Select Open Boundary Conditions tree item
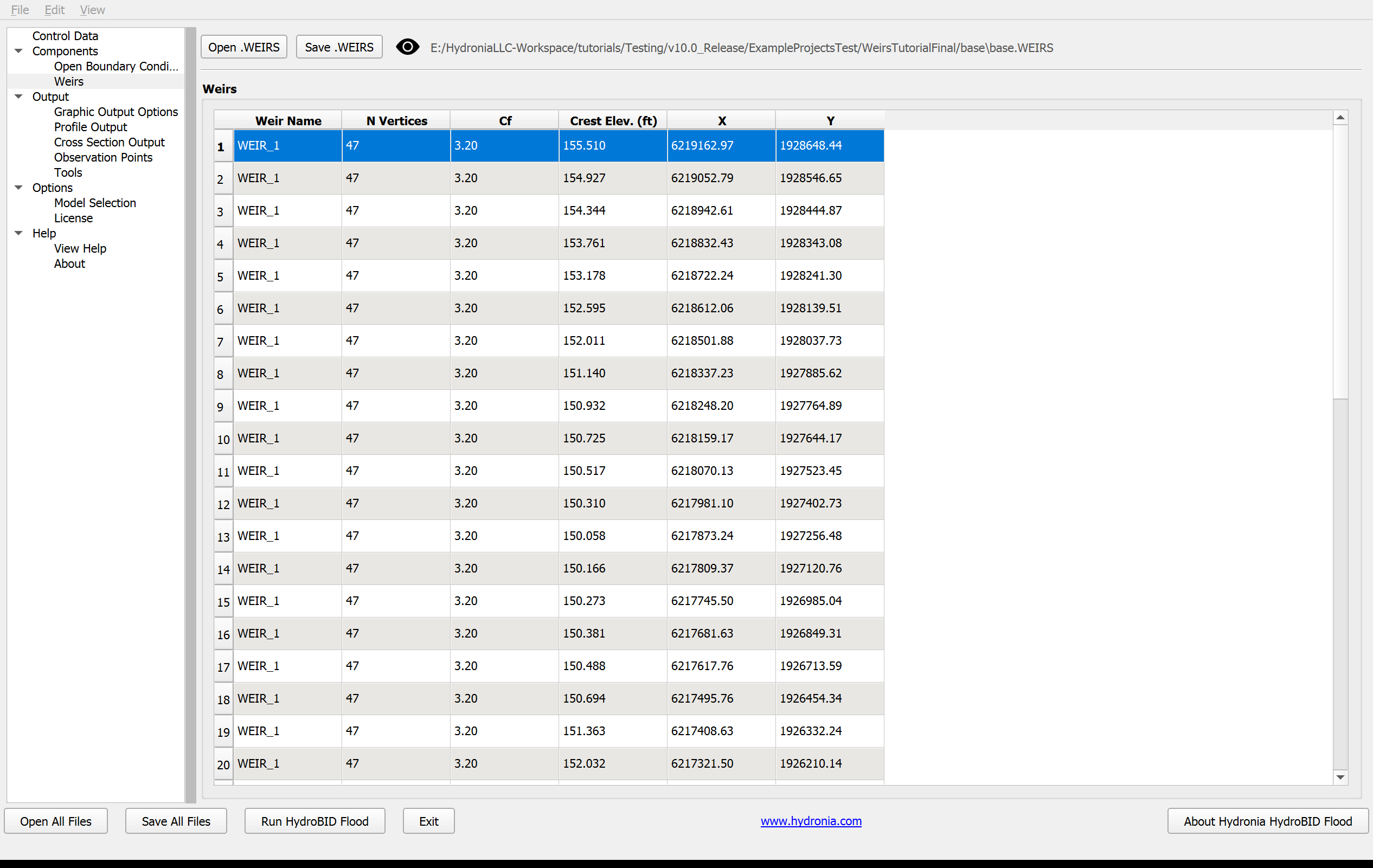This screenshot has width=1373, height=868. tap(117, 66)
